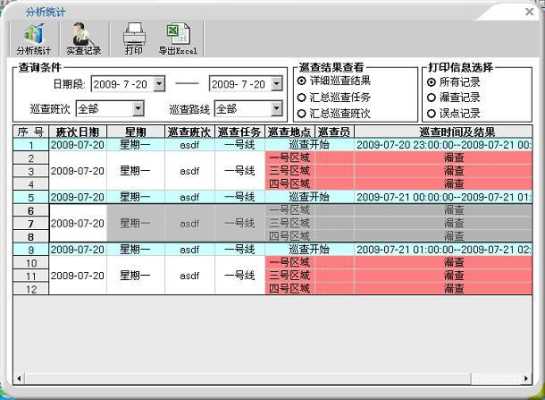This screenshot has width=545, height=400.
Task: Click 巡查开始 in row 9
Action: [309, 249]
